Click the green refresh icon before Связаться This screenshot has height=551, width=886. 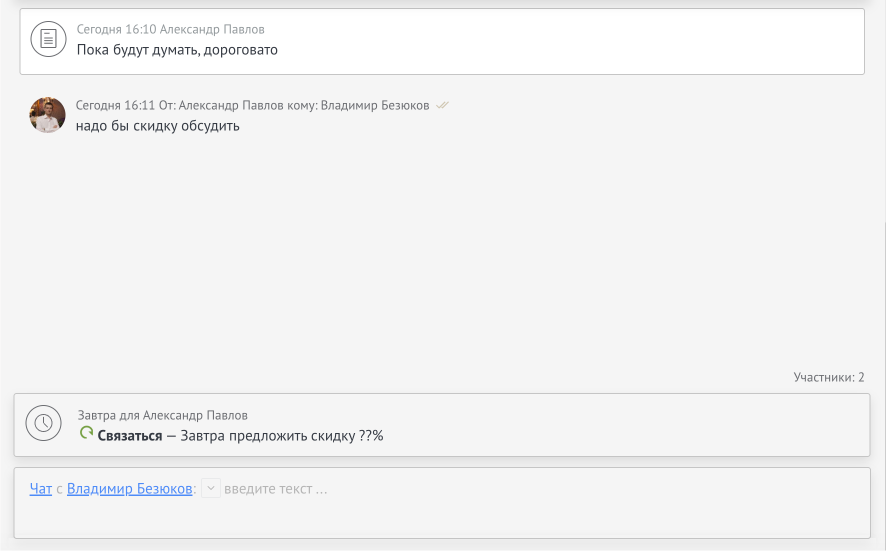tap(86, 434)
